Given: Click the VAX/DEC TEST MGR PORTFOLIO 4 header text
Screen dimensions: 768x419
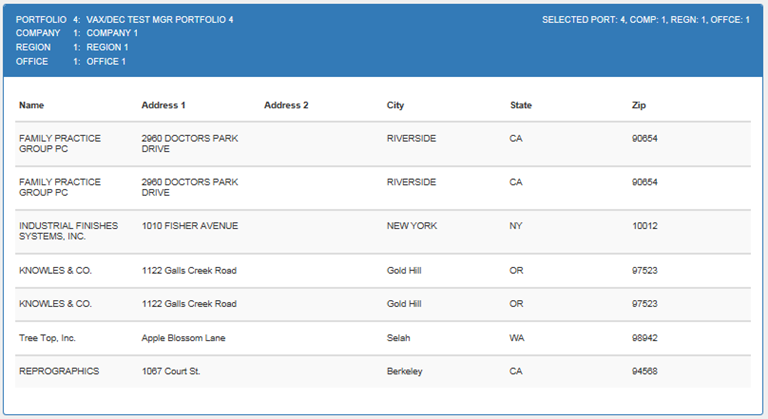Looking at the screenshot, I should tap(160, 20).
